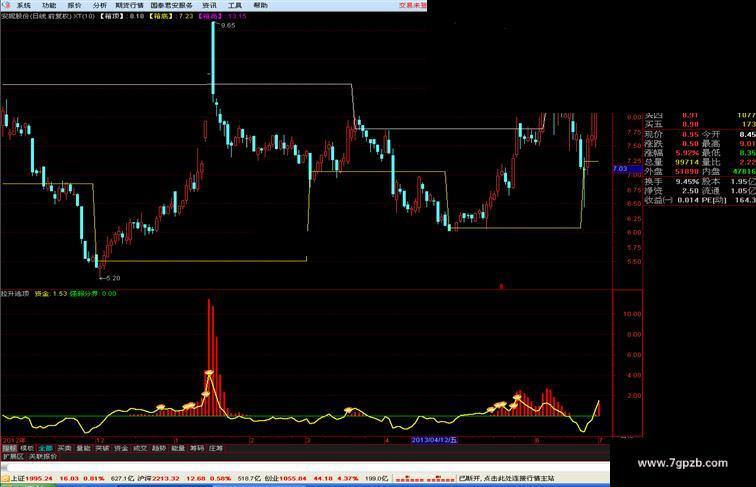Open the 工具 menu
The width and height of the screenshot is (756, 487).
tap(235, 5)
